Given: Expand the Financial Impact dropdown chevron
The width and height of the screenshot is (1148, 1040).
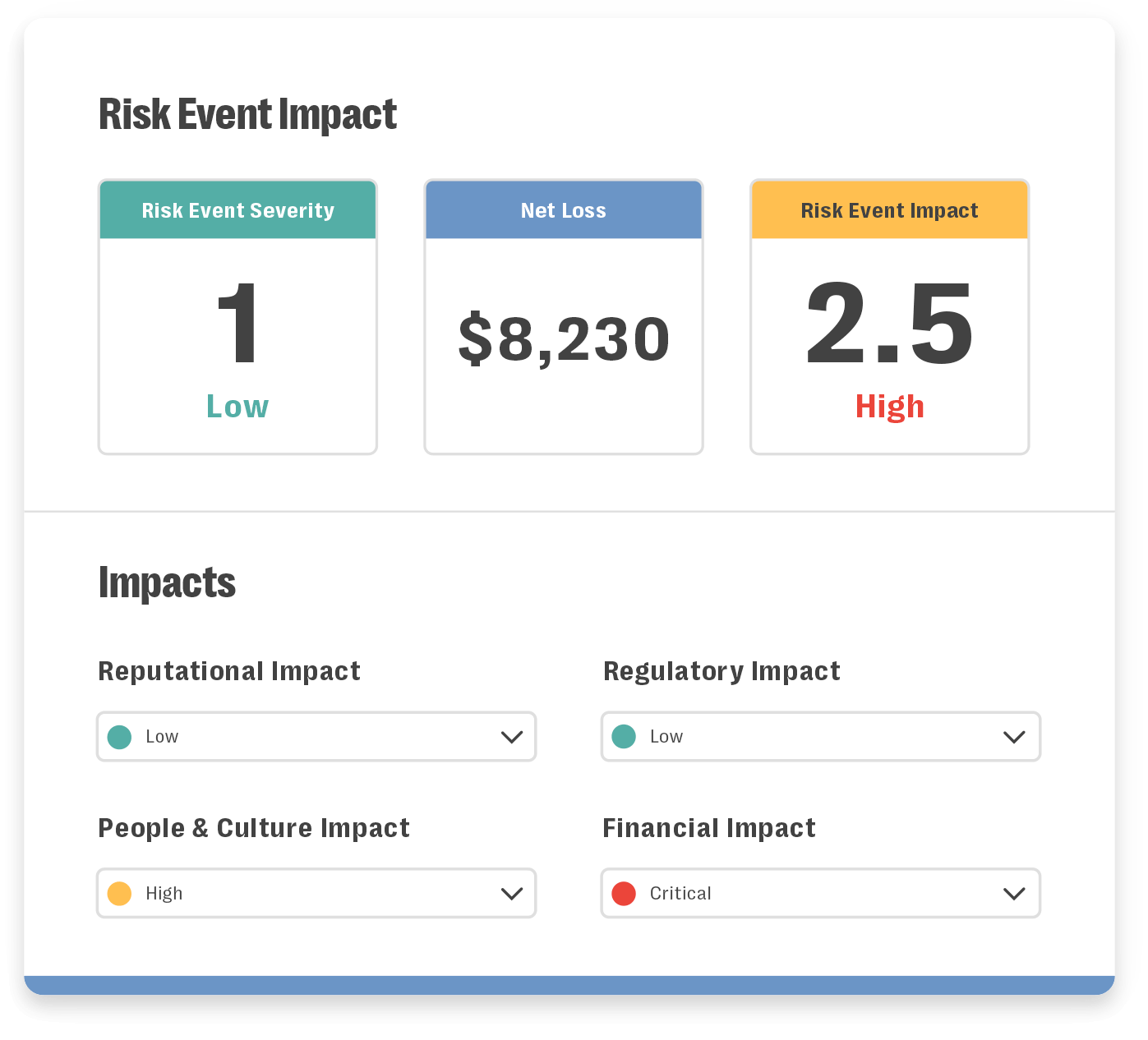Looking at the screenshot, I should 1016,893.
